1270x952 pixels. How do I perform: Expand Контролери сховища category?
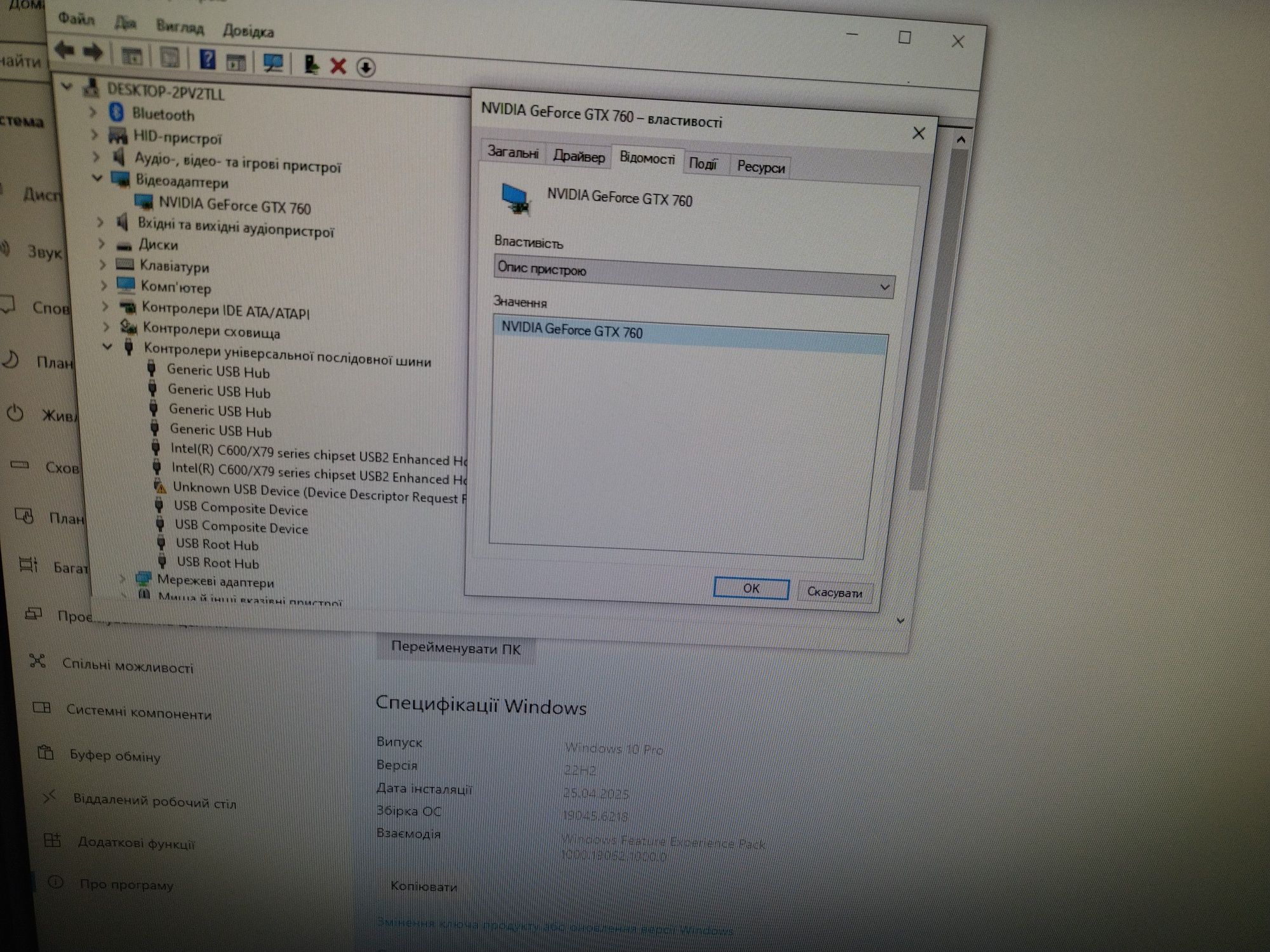(x=107, y=327)
